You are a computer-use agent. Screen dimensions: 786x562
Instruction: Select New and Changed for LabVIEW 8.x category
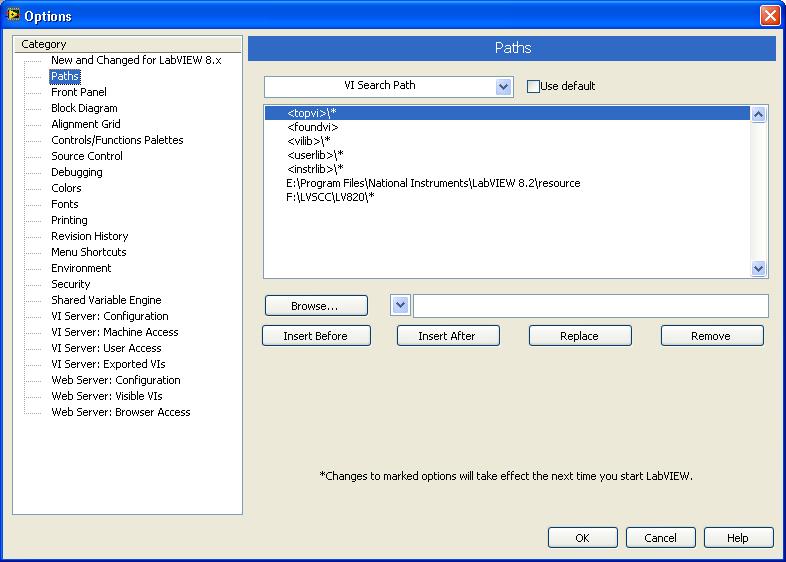(136, 60)
